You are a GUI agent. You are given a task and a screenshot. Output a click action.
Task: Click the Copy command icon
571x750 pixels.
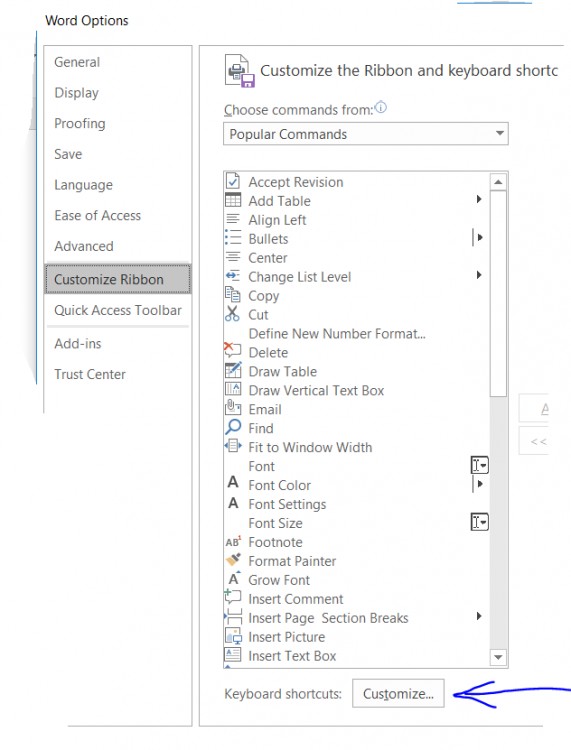(232, 294)
